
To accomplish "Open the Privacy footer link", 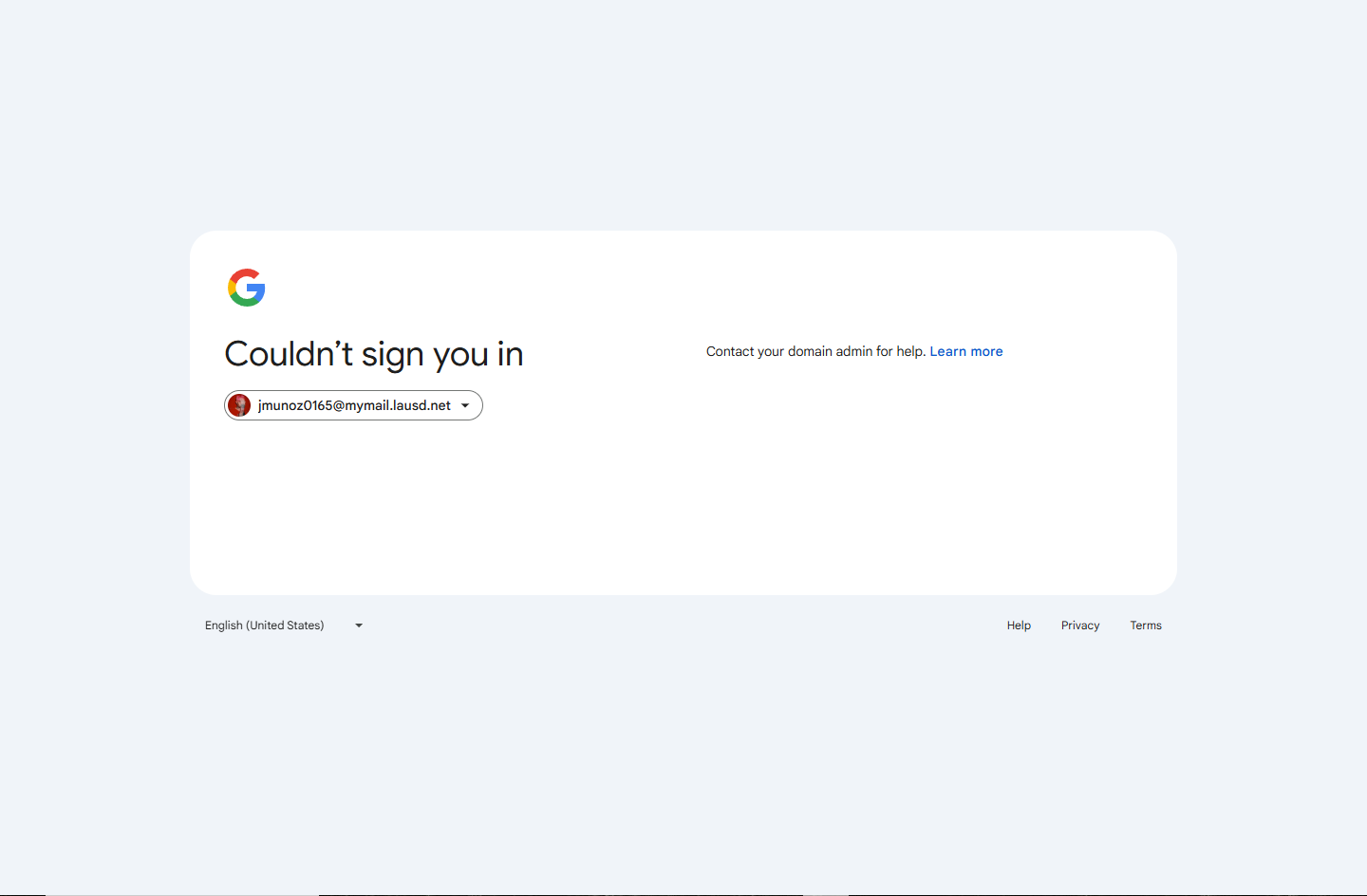I will tap(1080, 625).
